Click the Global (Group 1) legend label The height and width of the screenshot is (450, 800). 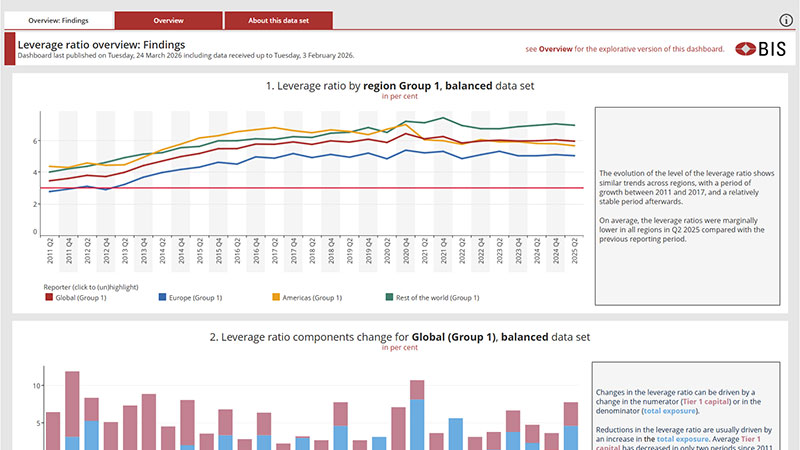click(81, 297)
